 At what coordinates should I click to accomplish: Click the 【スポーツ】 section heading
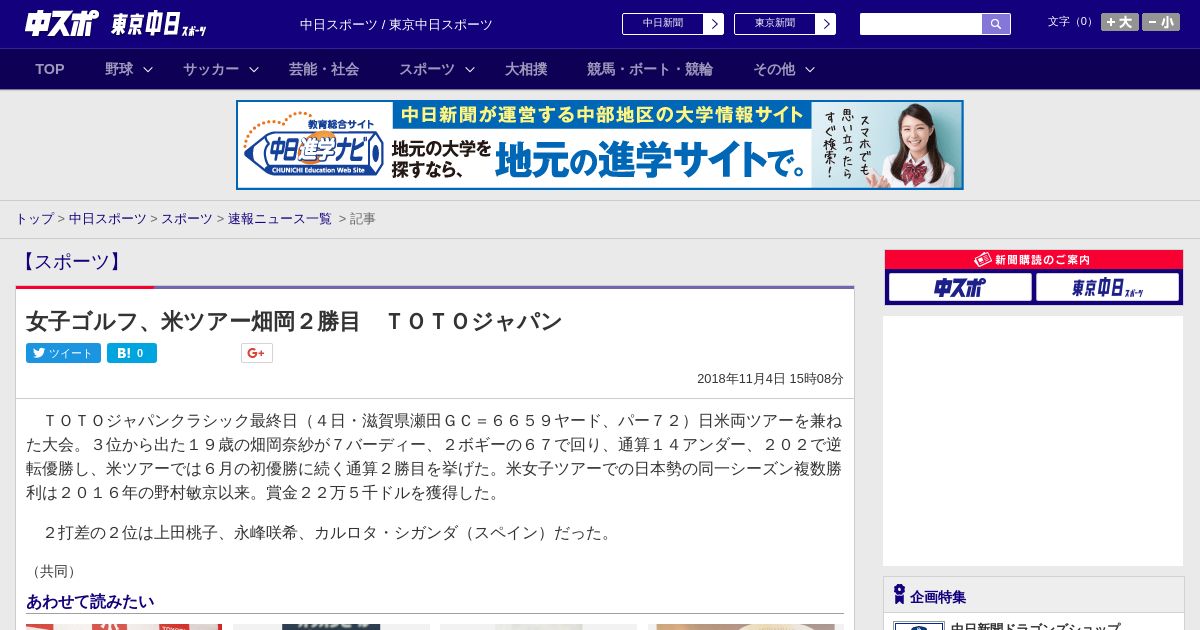(x=70, y=262)
